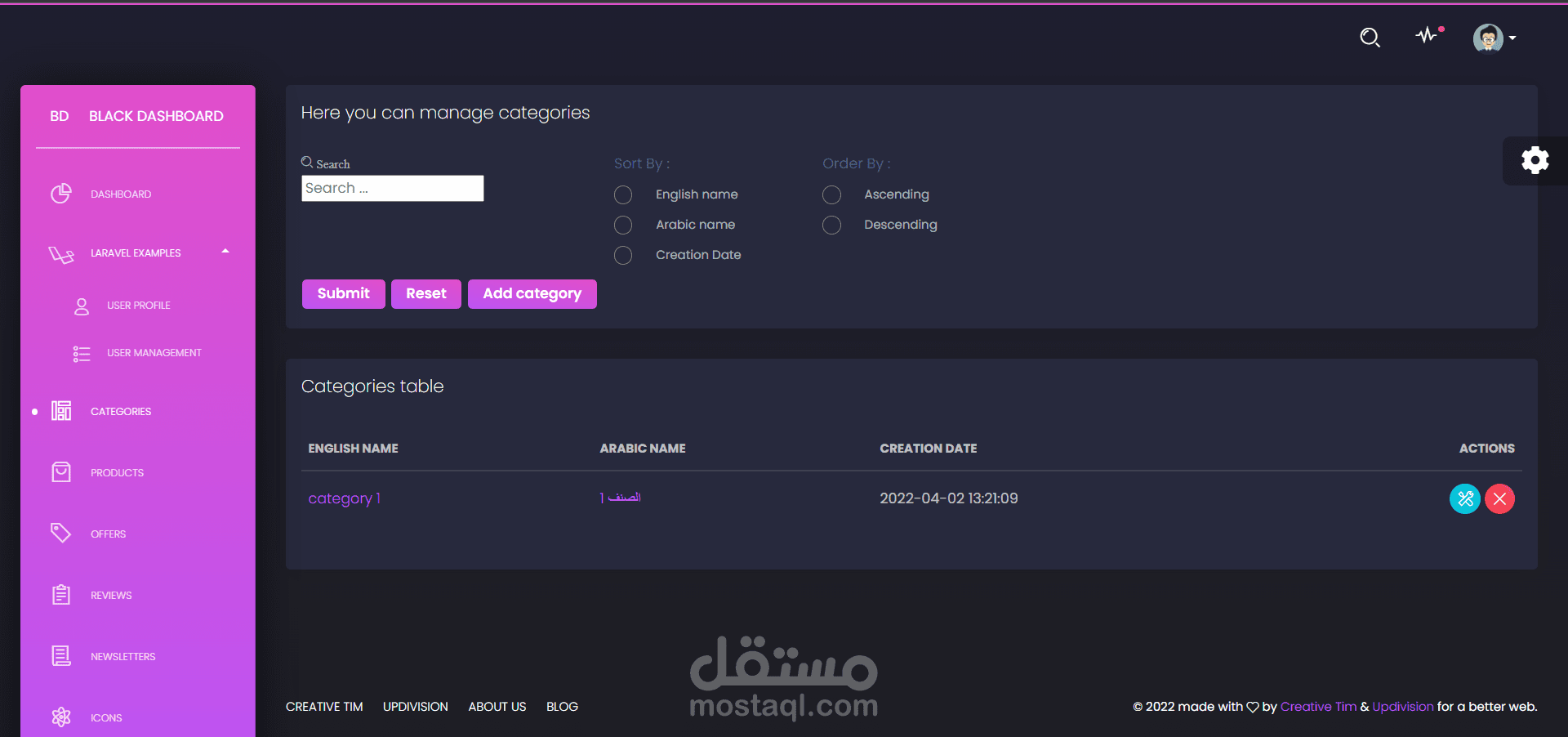Open Laravel Examples menu item
This screenshot has height=737, width=1568.
(136, 253)
